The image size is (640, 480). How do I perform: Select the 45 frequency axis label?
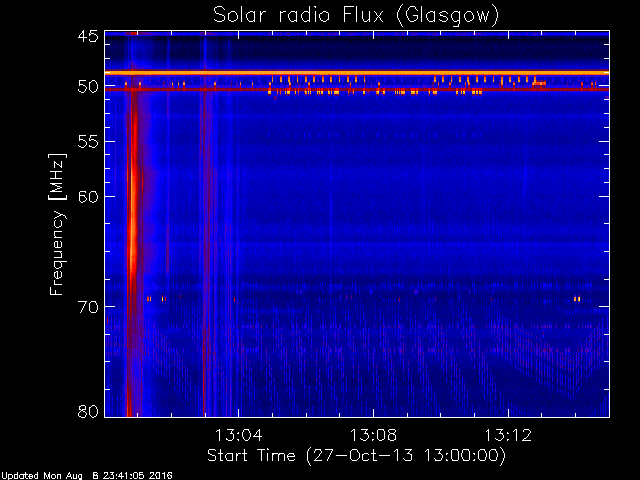(88, 37)
